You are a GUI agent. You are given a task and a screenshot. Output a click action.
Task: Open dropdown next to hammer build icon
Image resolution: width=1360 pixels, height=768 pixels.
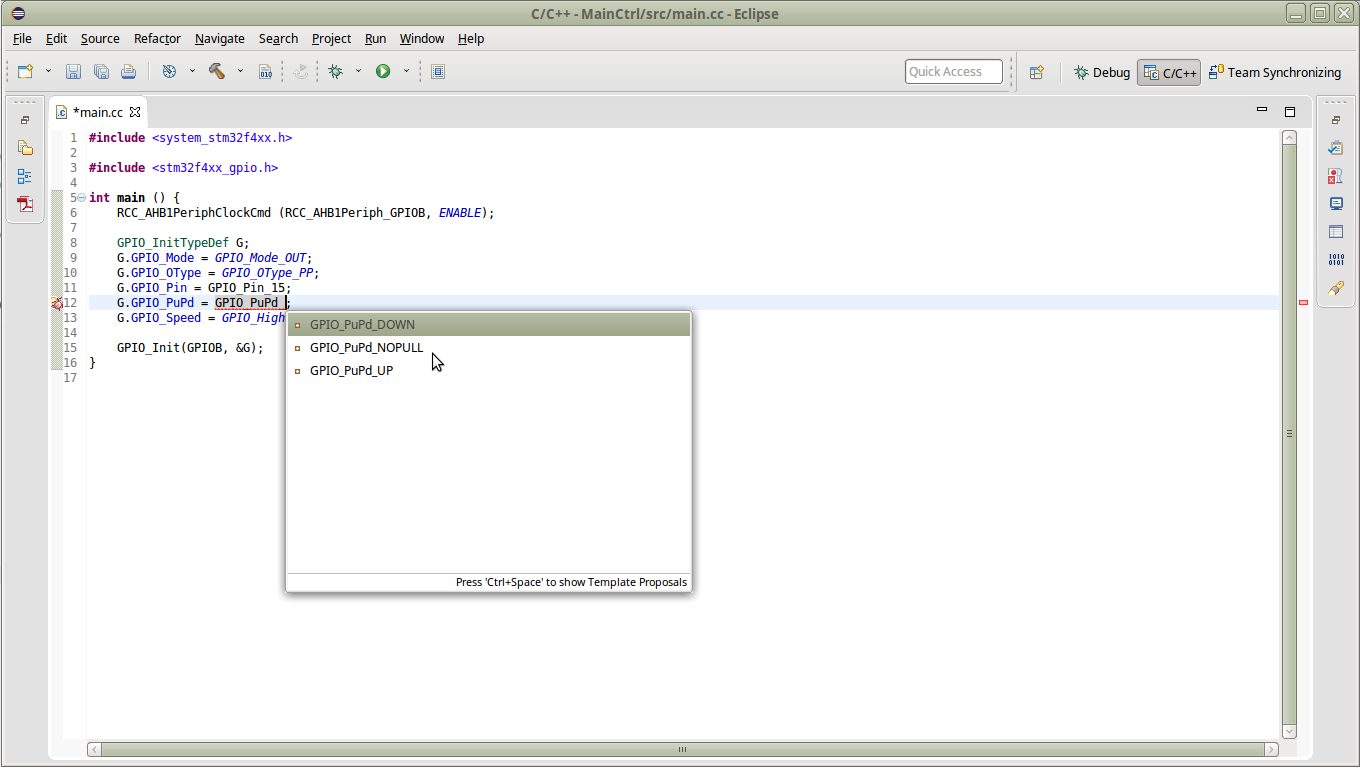[x=240, y=72]
